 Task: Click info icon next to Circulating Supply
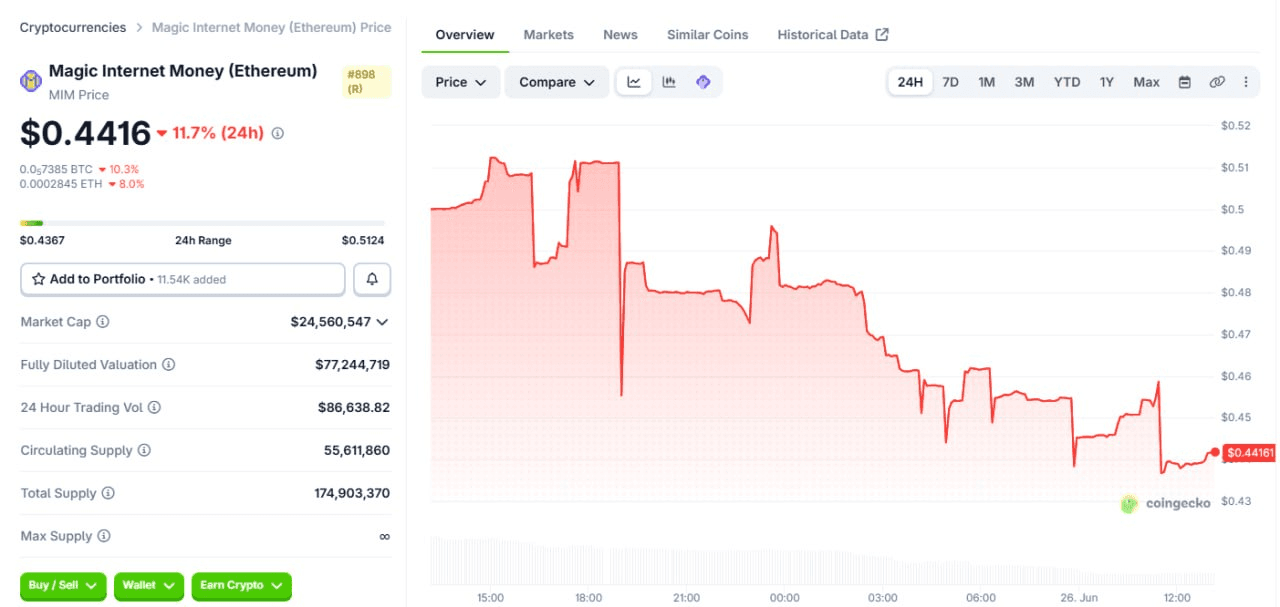pyautogui.click(x=144, y=450)
